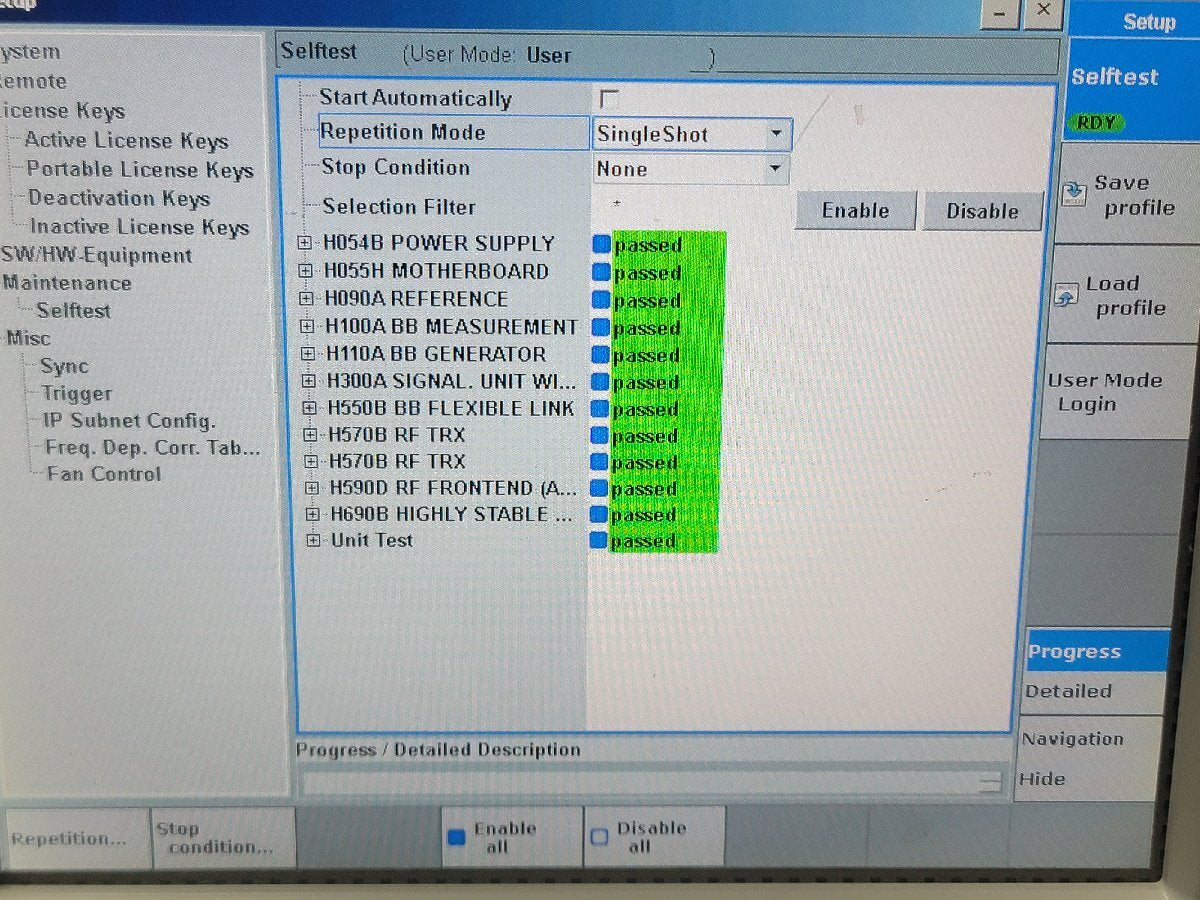Expand the H690B HIGHLY STABLE node
Image resolution: width=1200 pixels, height=900 pixels.
click(x=313, y=515)
